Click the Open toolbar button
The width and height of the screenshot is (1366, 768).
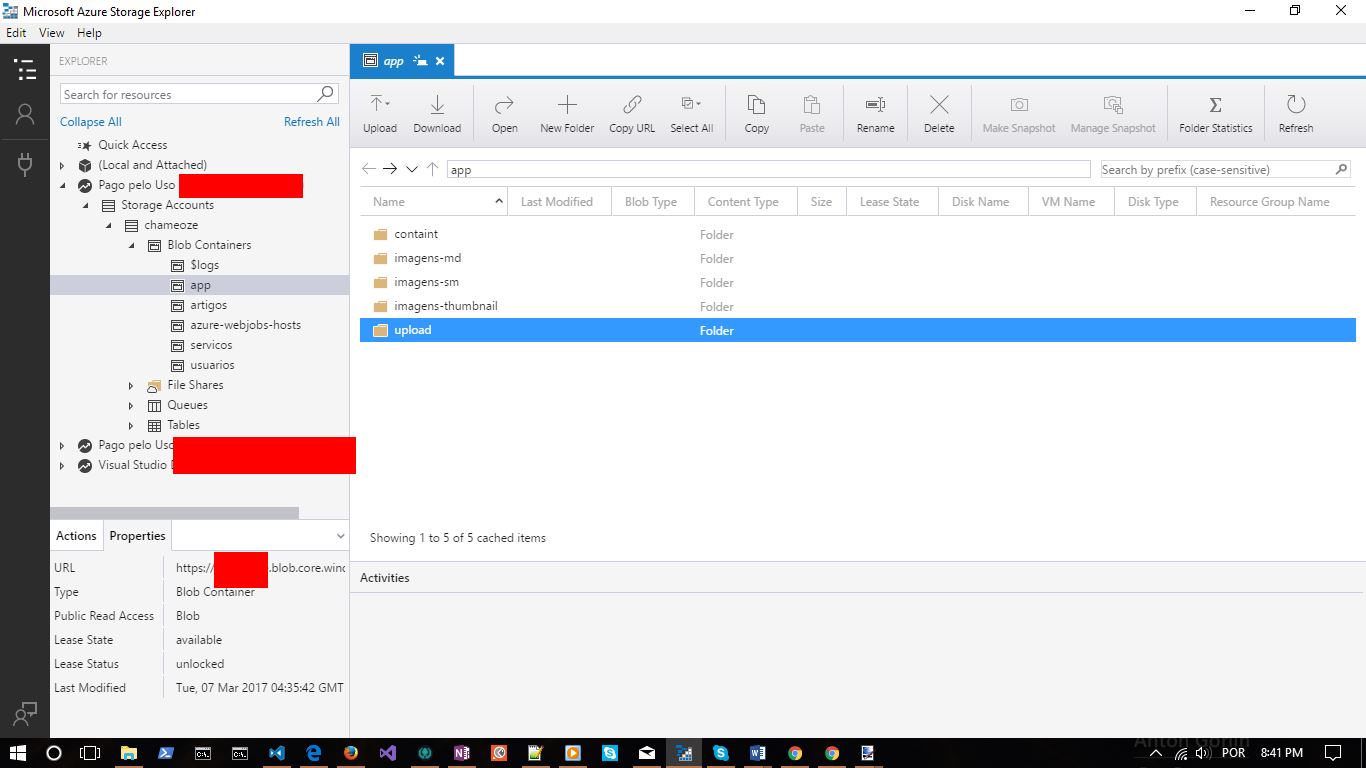505,114
